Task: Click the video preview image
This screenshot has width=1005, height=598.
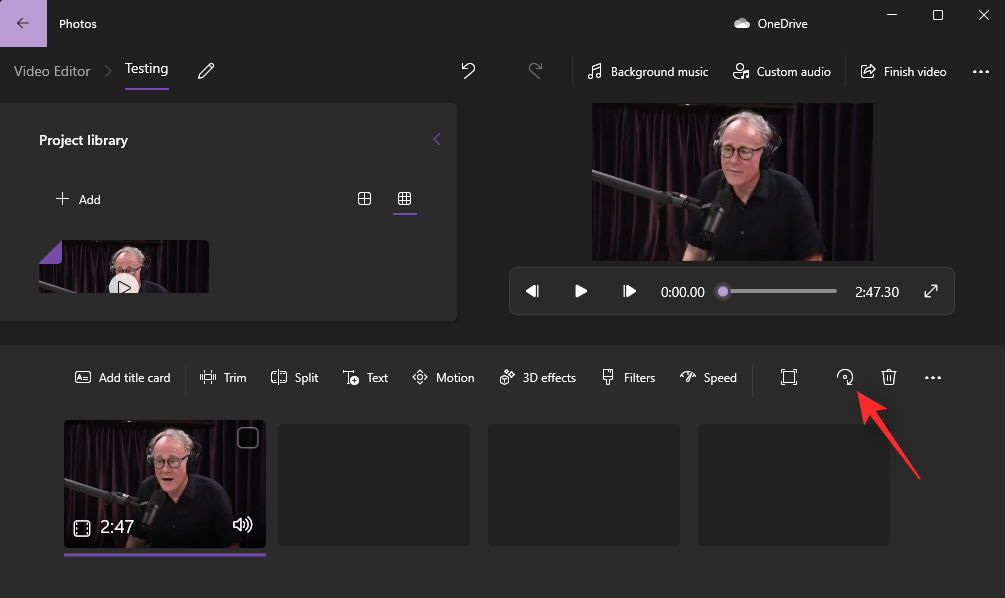Action: (x=732, y=182)
